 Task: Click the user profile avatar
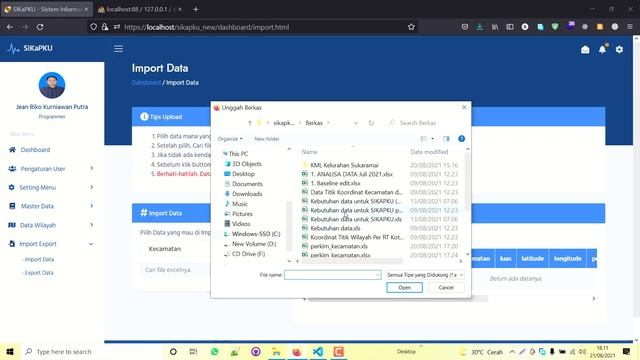(x=52, y=85)
